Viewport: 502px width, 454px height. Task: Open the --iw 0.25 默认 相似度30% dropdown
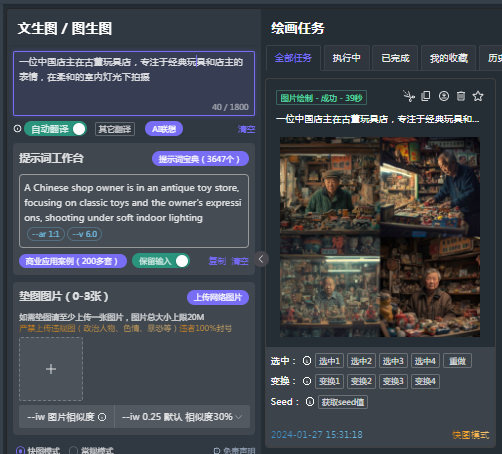pos(182,417)
